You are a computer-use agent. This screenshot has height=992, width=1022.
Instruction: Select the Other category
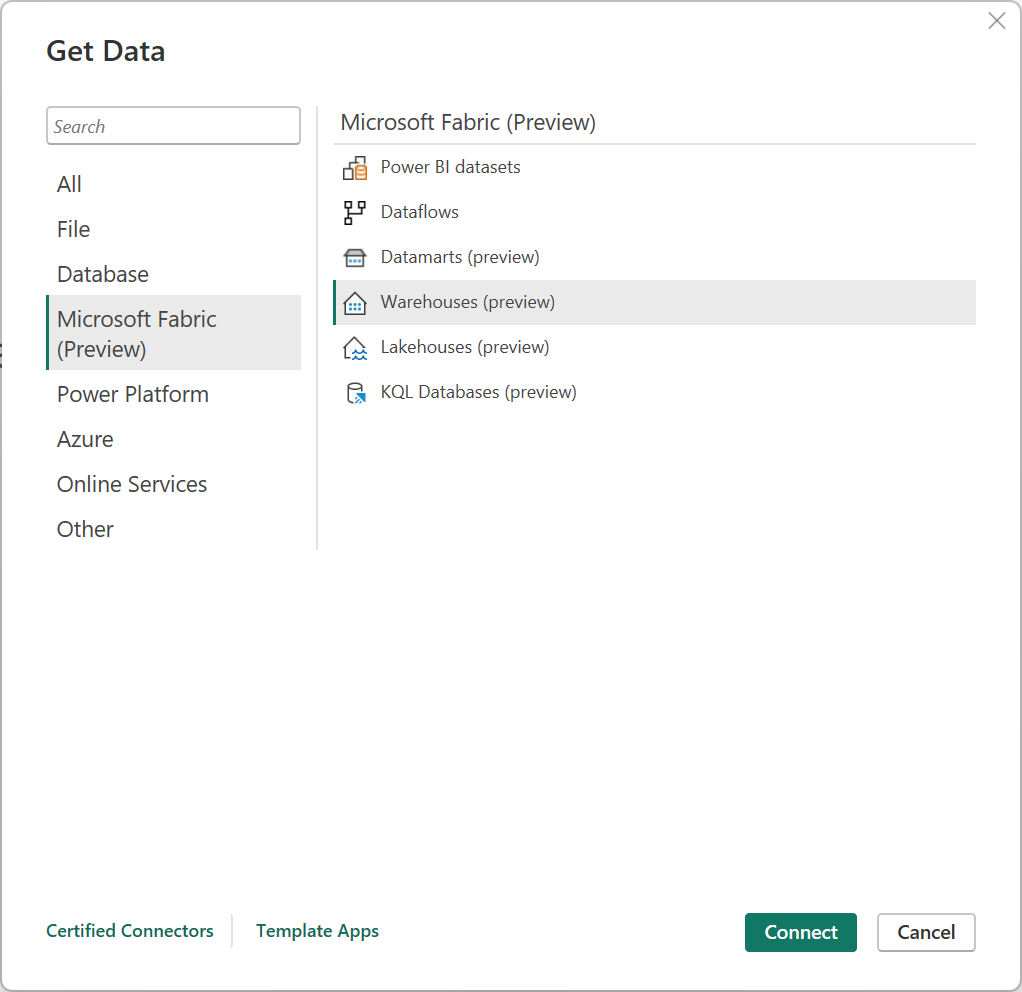tap(84, 529)
